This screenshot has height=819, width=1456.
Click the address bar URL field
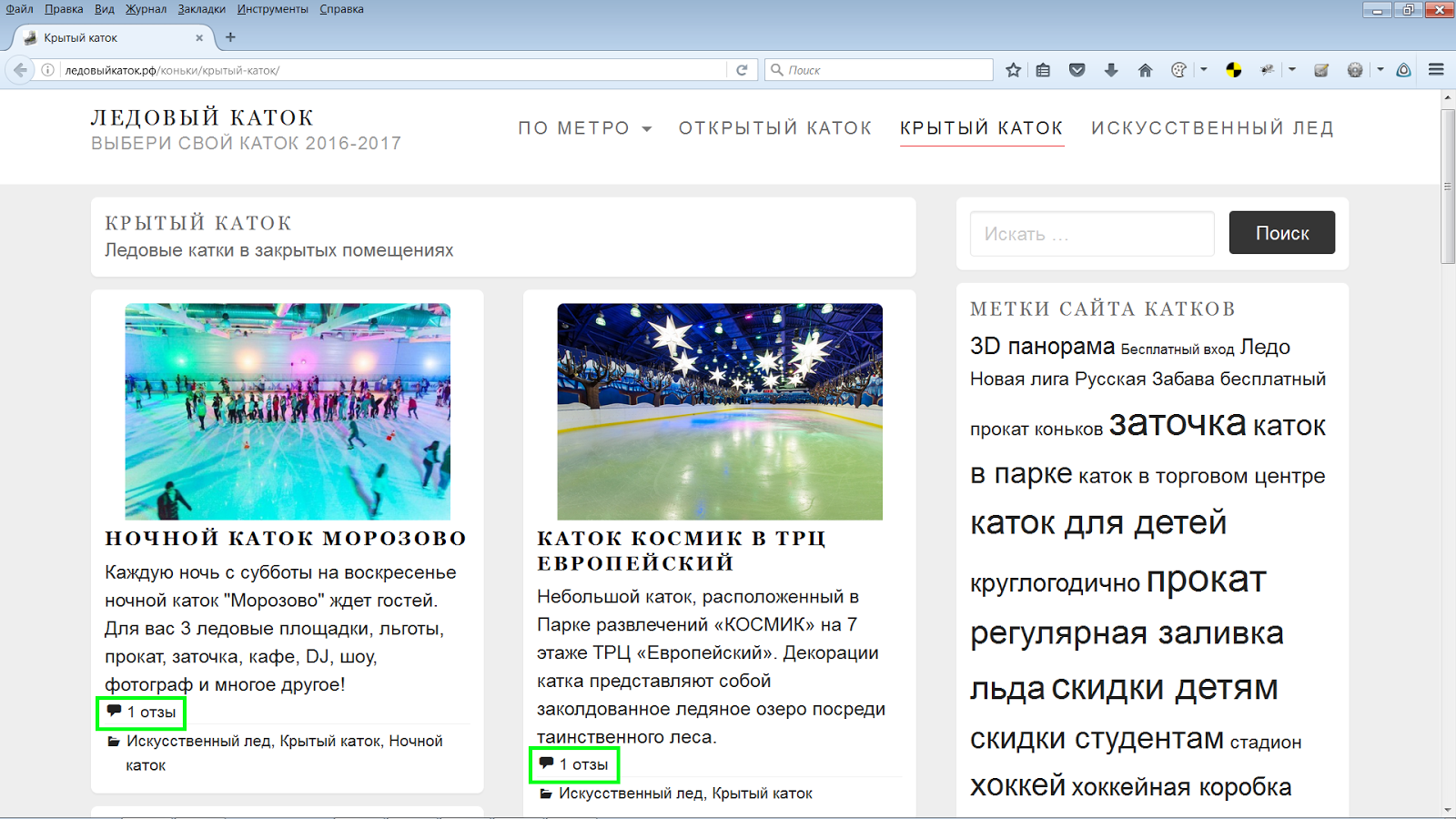click(x=391, y=70)
